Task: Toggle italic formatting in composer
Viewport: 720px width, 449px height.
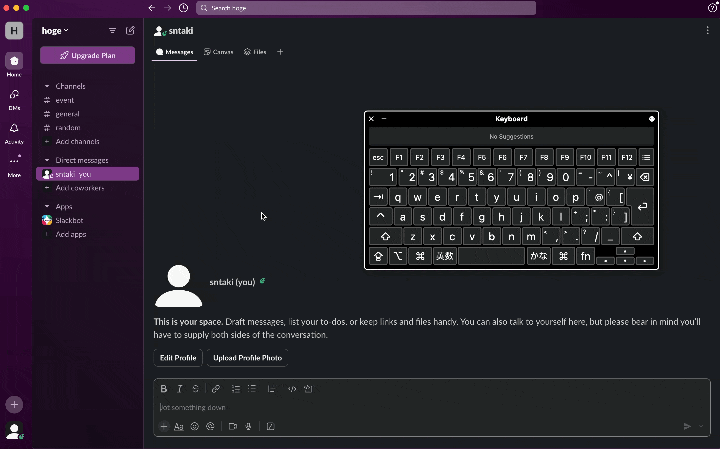Action: click(180, 389)
